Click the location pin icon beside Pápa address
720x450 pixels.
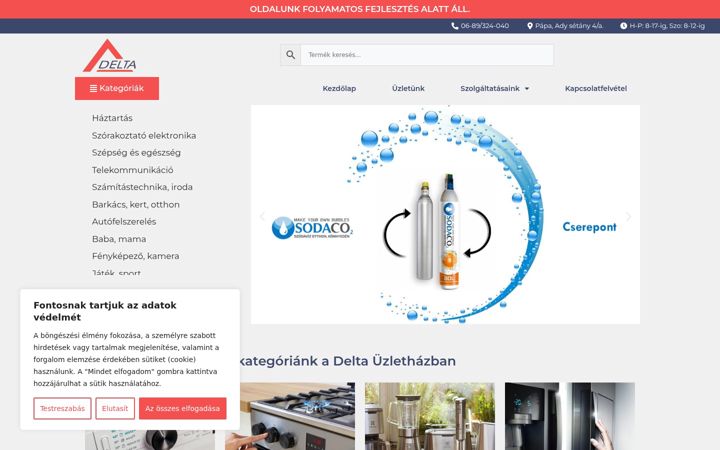click(530, 26)
